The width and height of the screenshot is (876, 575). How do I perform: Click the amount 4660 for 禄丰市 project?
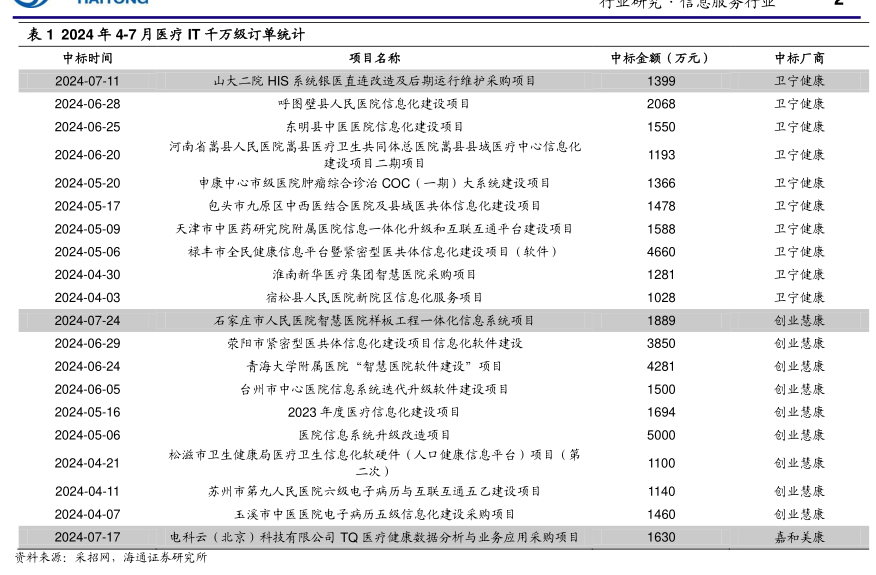(x=660, y=252)
